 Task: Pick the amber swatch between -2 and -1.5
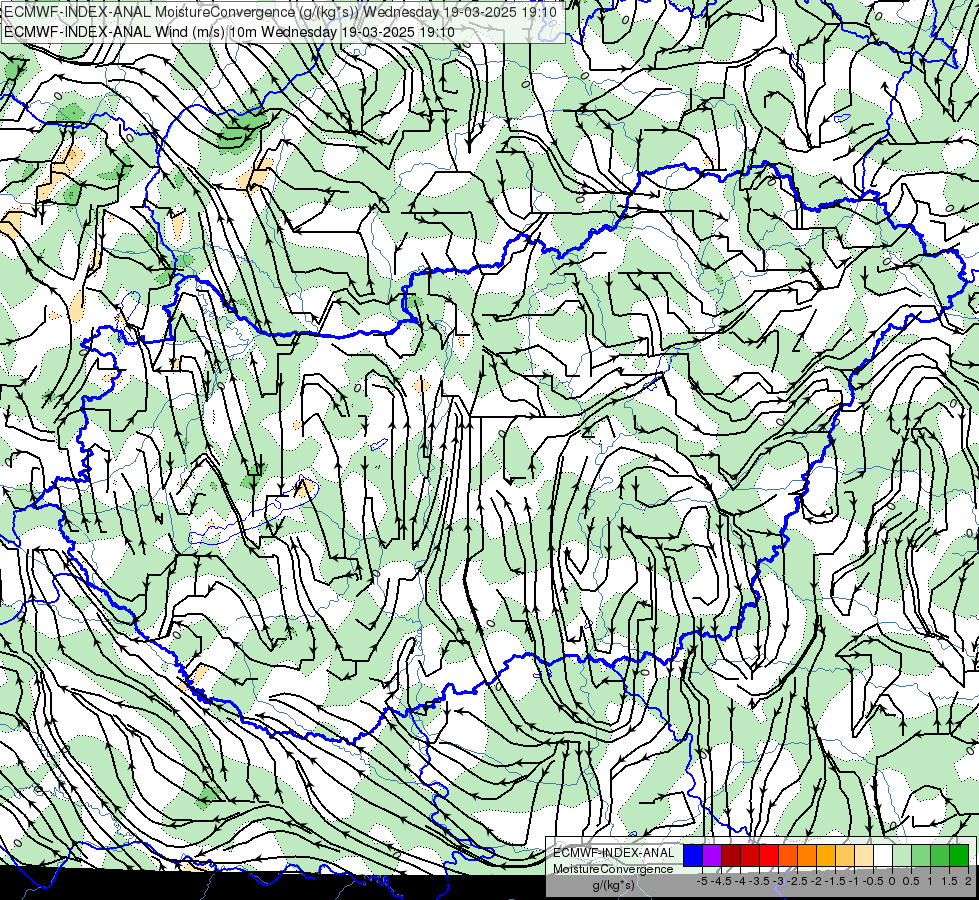point(826,855)
